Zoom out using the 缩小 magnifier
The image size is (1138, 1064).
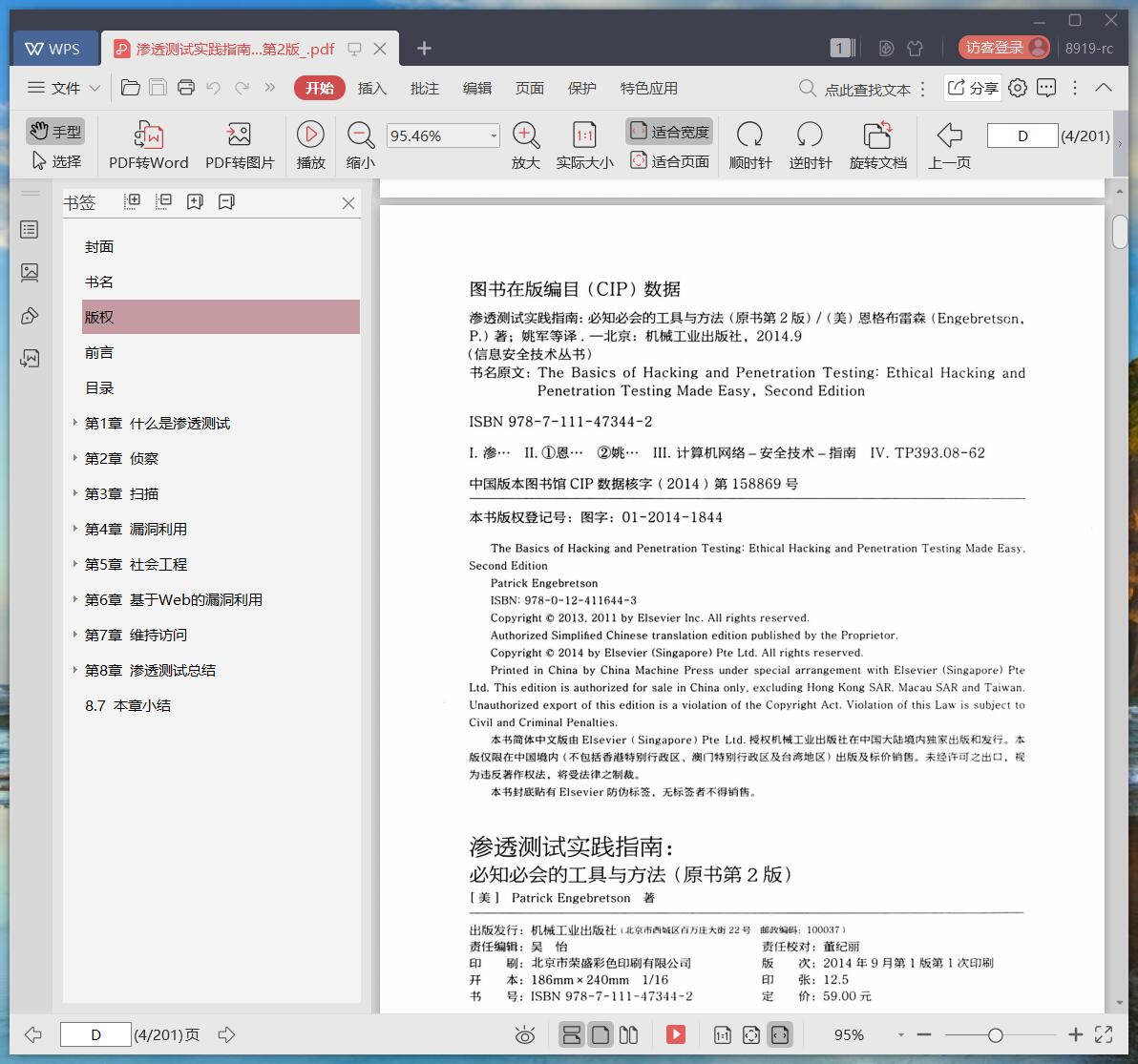pyautogui.click(x=361, y=146)
